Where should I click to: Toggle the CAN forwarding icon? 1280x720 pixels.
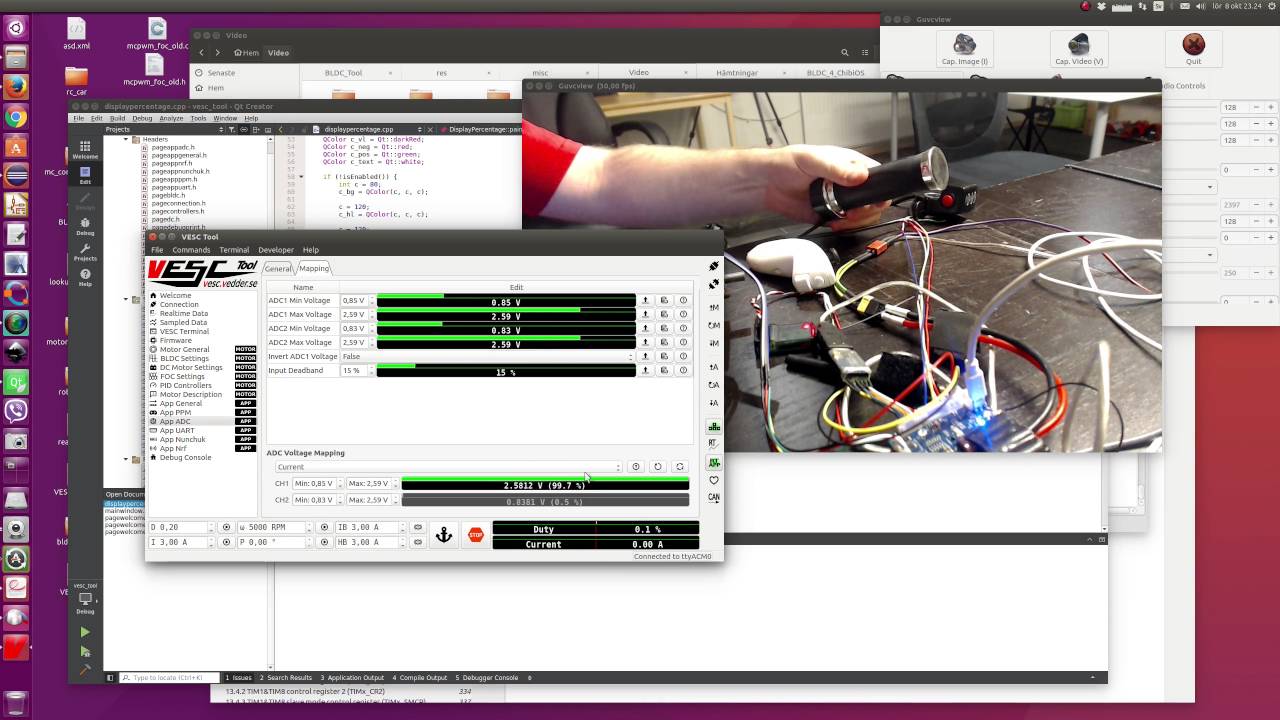(714, 497)
